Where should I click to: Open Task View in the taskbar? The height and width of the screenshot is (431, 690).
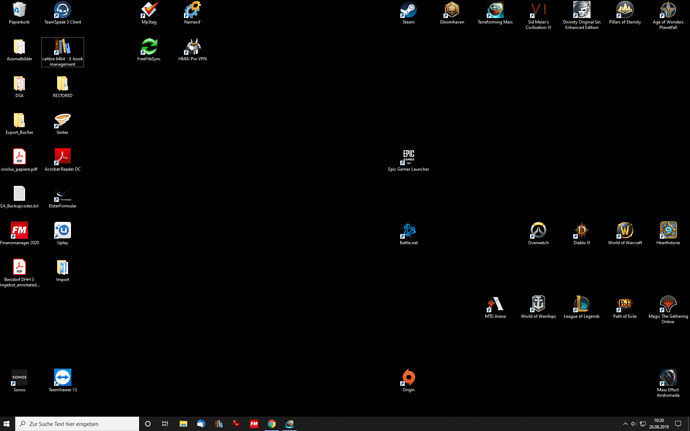coord(165,424)
